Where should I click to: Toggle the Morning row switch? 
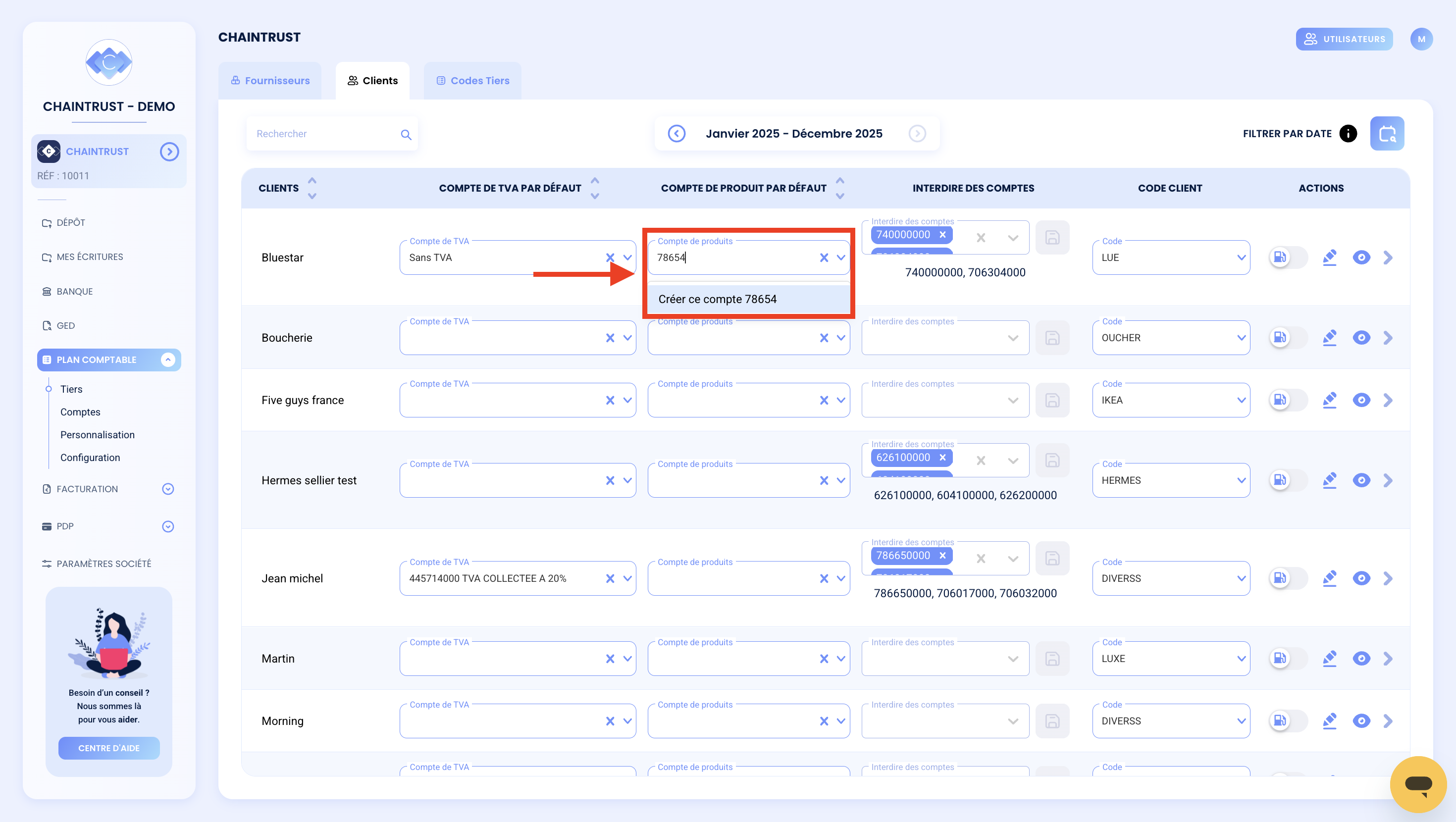coord(1288,720)
